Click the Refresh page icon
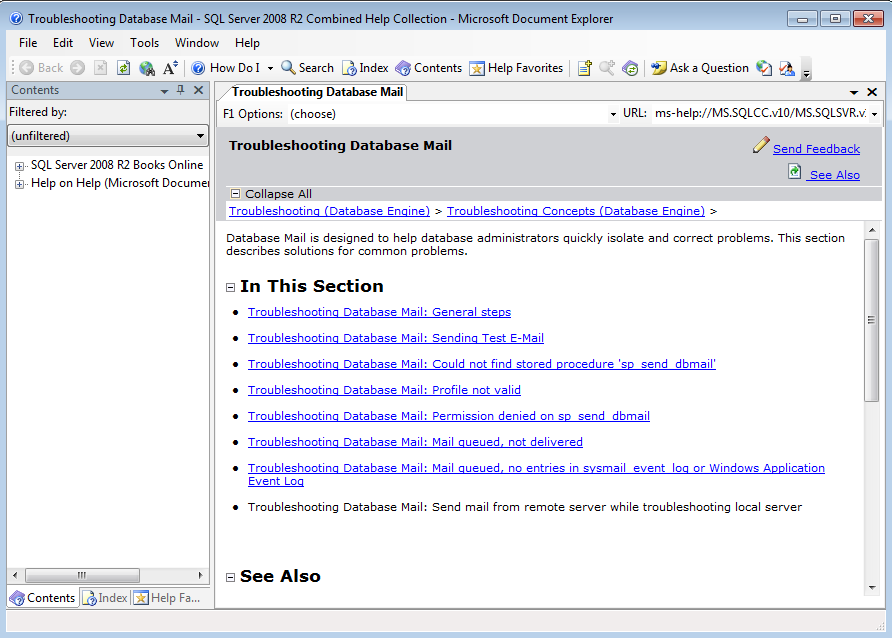This screenshot has width=892, height=638. click(123, 68)
